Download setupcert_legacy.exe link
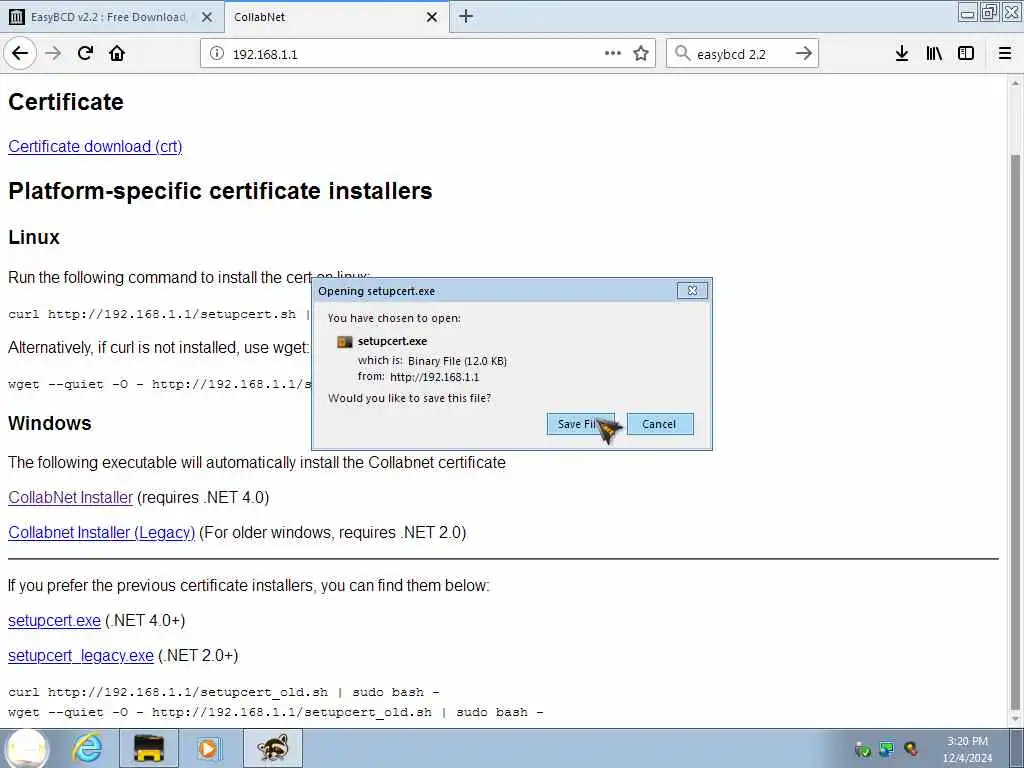1024x768 pixels. pyautogui.click(x=81, y=656)
